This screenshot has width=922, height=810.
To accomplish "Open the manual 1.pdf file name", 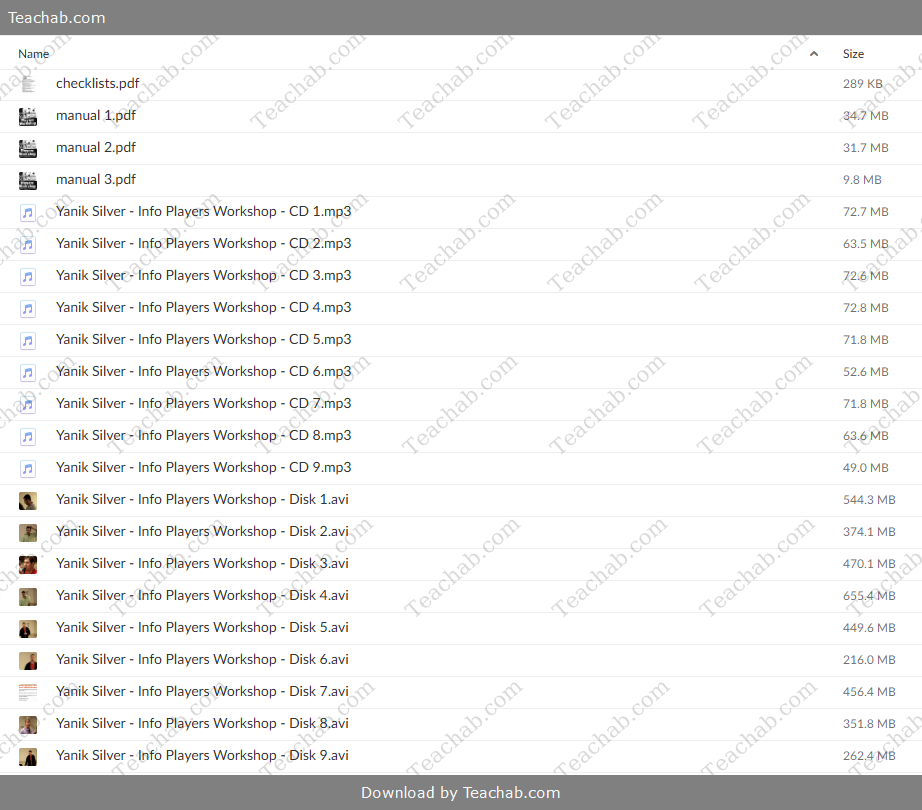I will (x=96, y=116).
